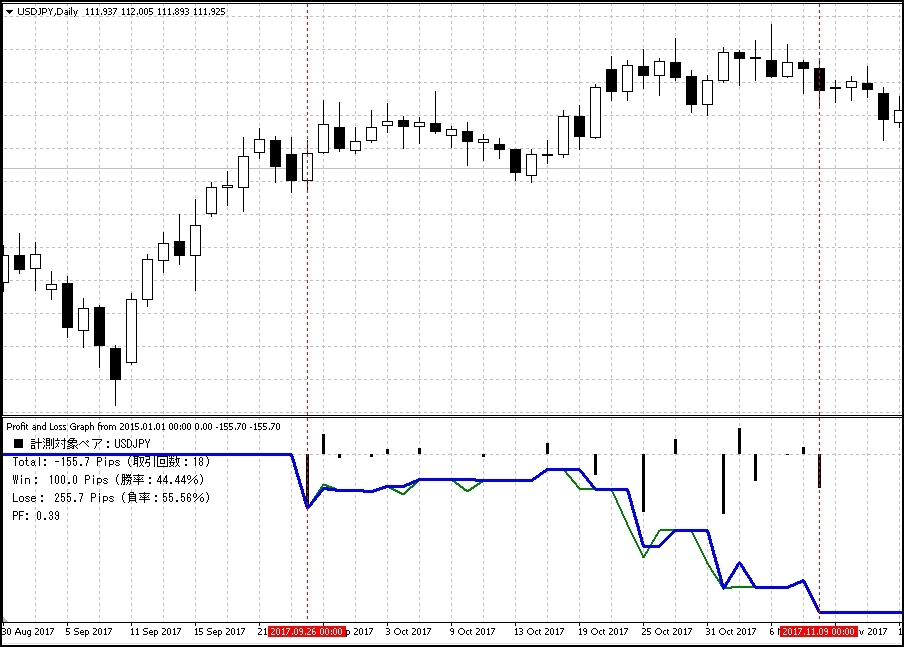
Task: Click the 3 Oct 2017 date on time axis
Action: coord(410,631)
